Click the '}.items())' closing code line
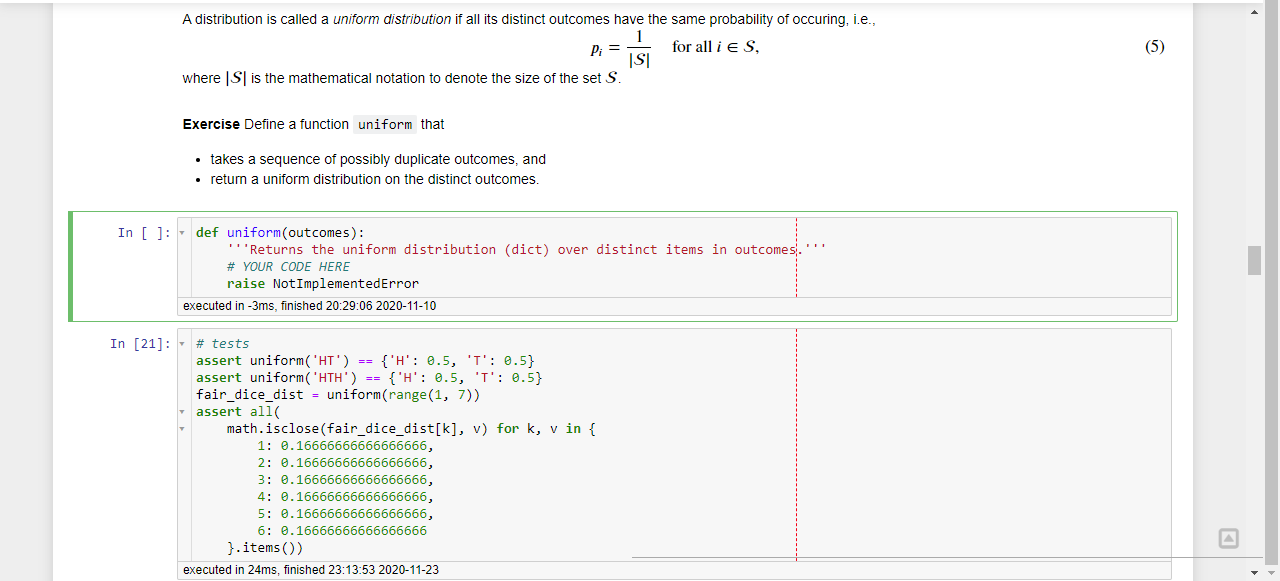Image resolution: width=1280 pixels, height=581 pixels. click(264, 548)
